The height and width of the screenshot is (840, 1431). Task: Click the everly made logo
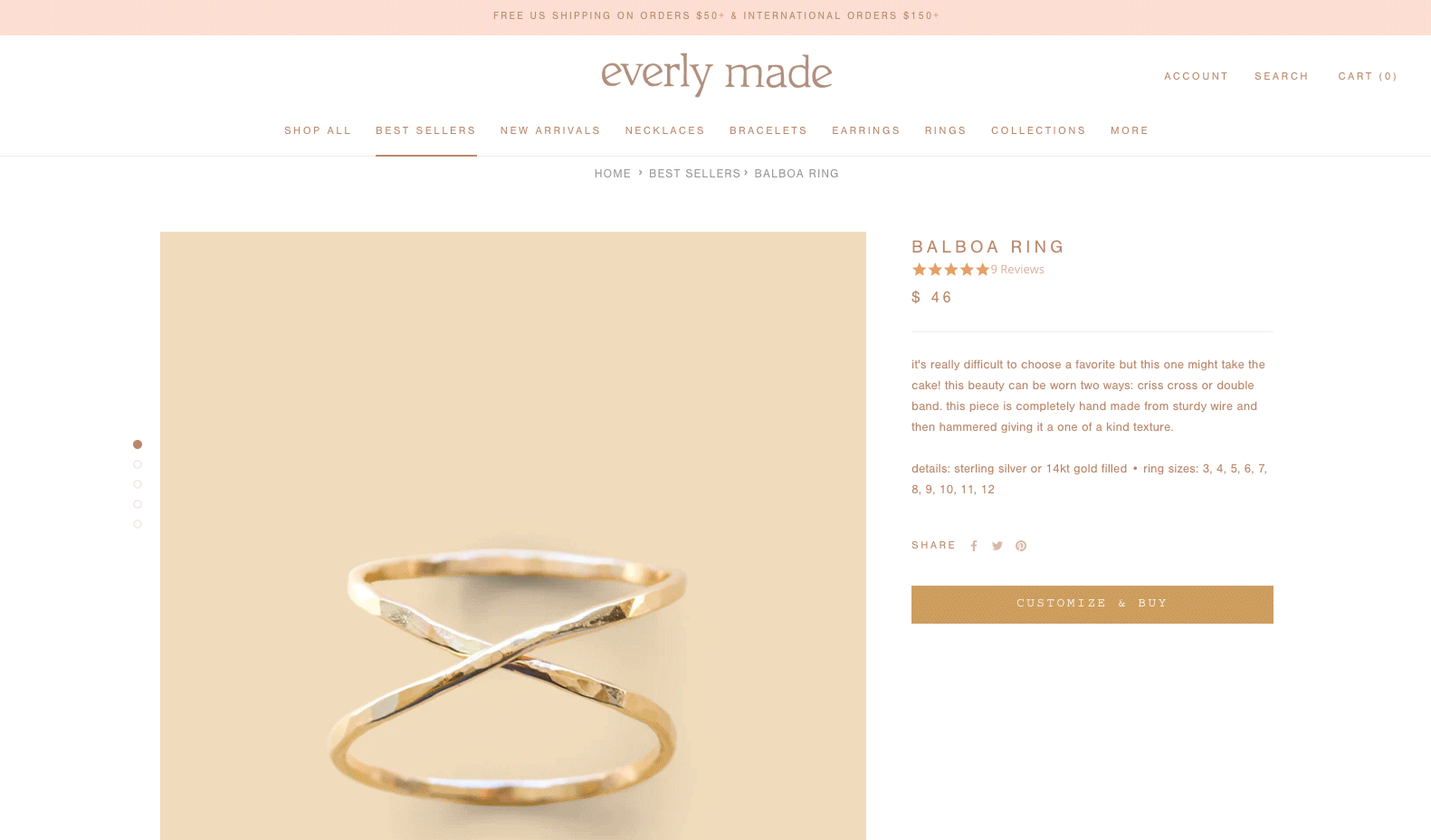[x=716, y=74]
